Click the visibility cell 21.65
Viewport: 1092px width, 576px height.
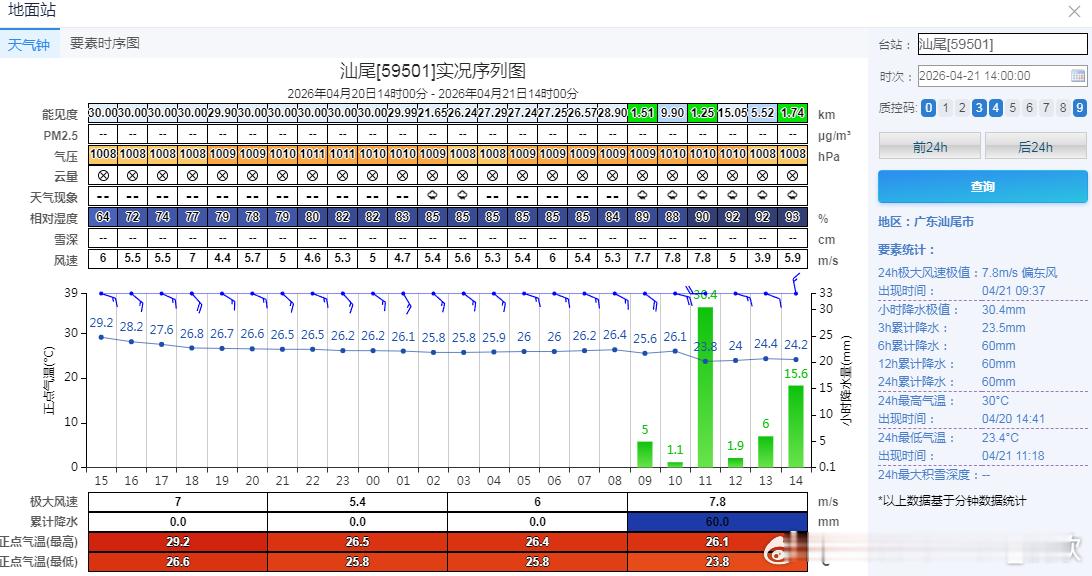tap(432, 113)
